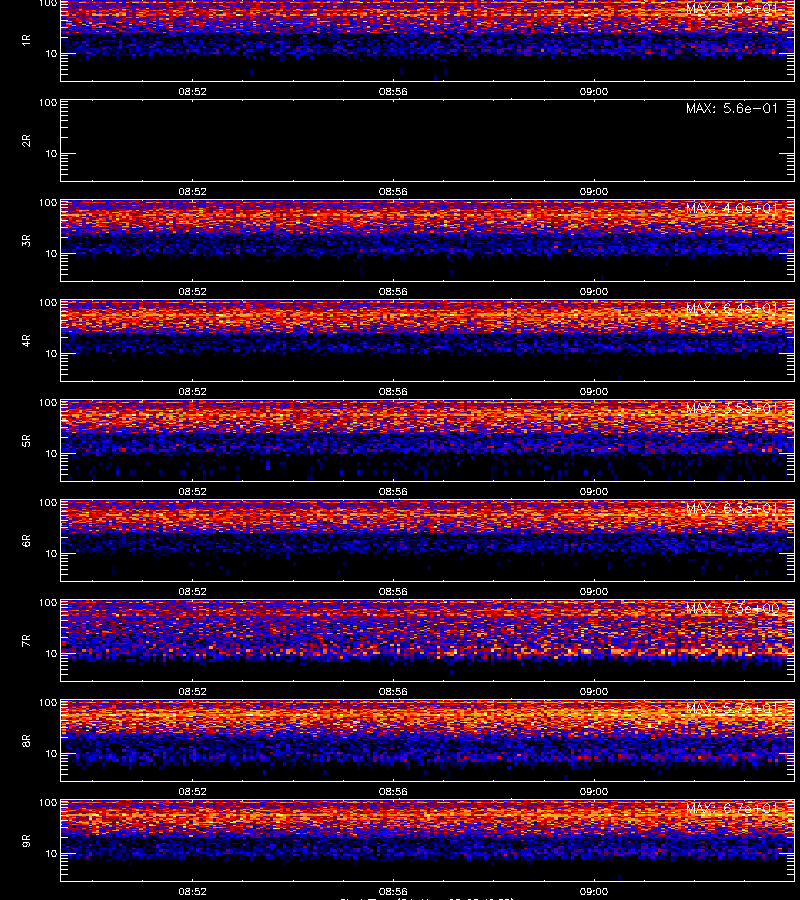Click the 3R panel label

pyautogui.click(x=26, y=240)
